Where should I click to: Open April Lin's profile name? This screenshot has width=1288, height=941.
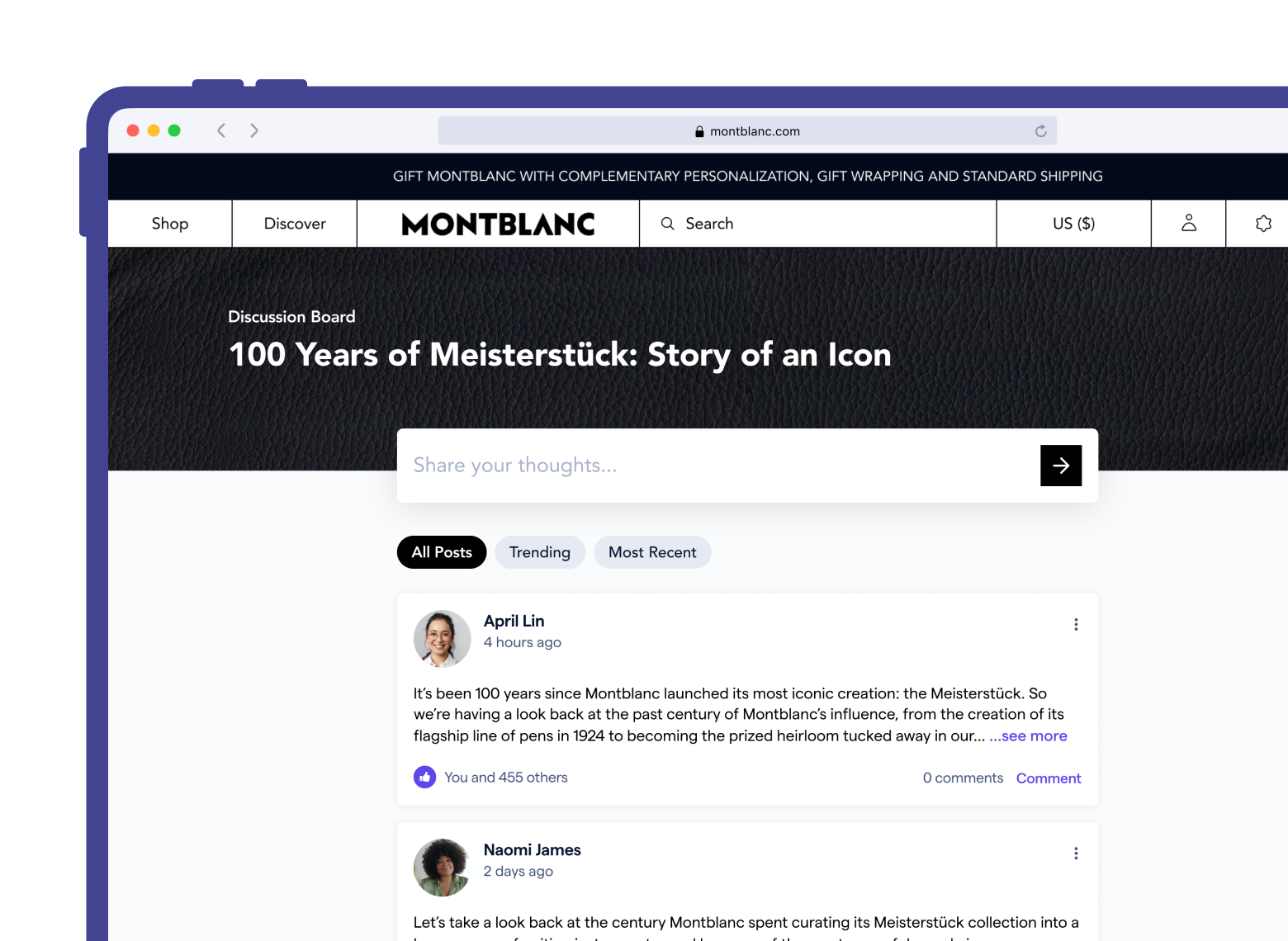click(x=514, y=621)
